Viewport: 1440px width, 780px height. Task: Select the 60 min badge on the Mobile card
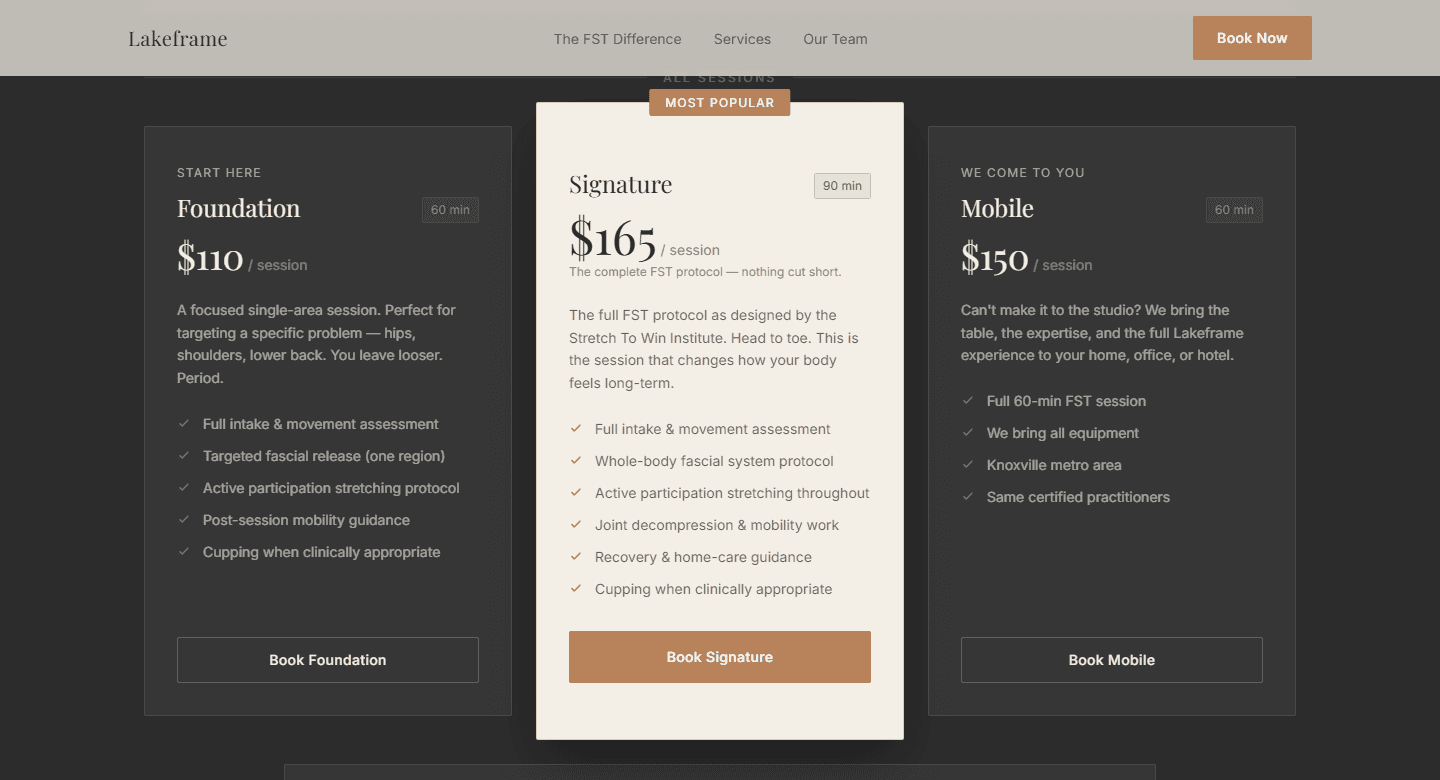tap(1233, 210)
